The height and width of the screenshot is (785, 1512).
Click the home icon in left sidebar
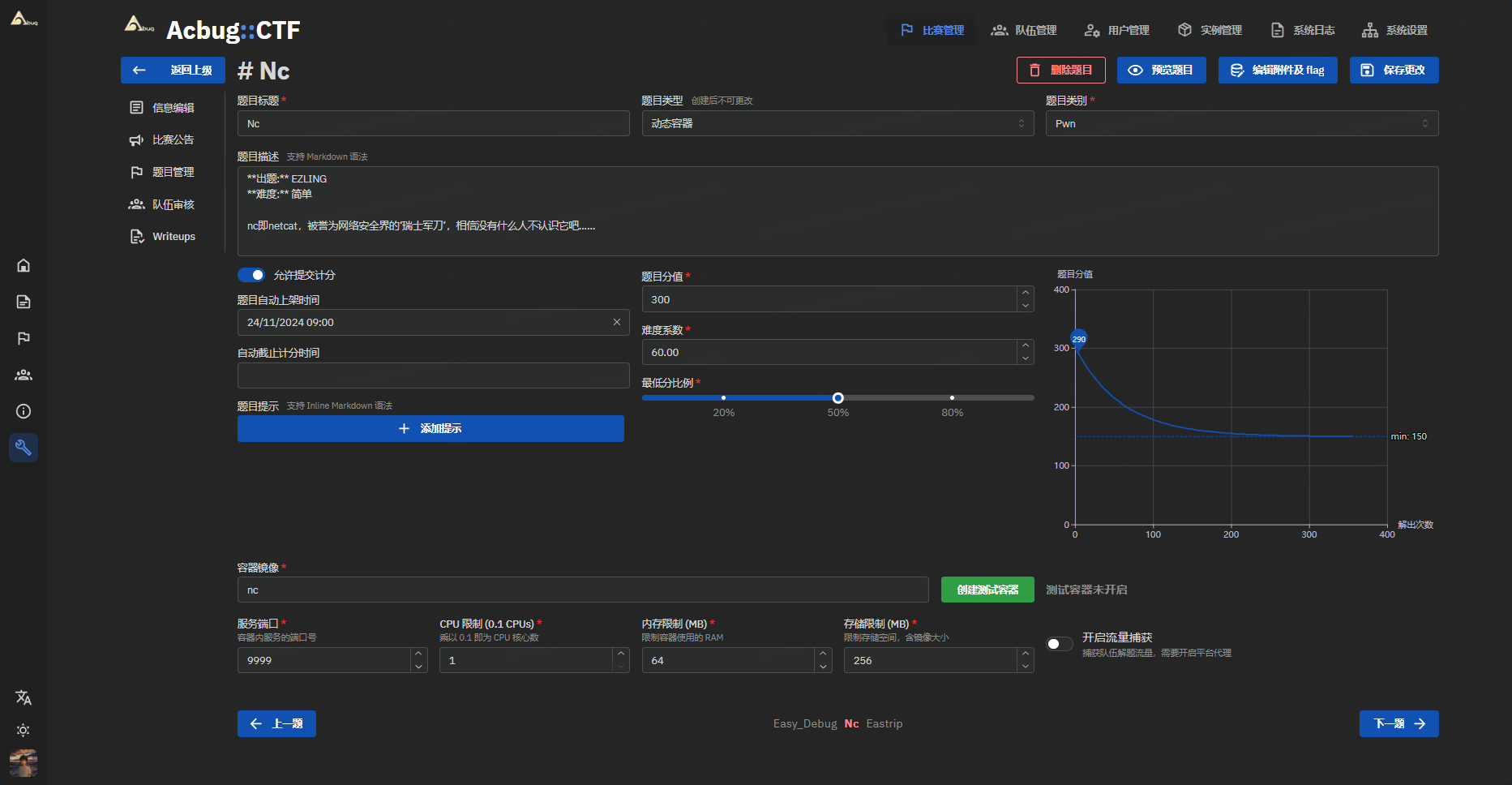[24, 265]
